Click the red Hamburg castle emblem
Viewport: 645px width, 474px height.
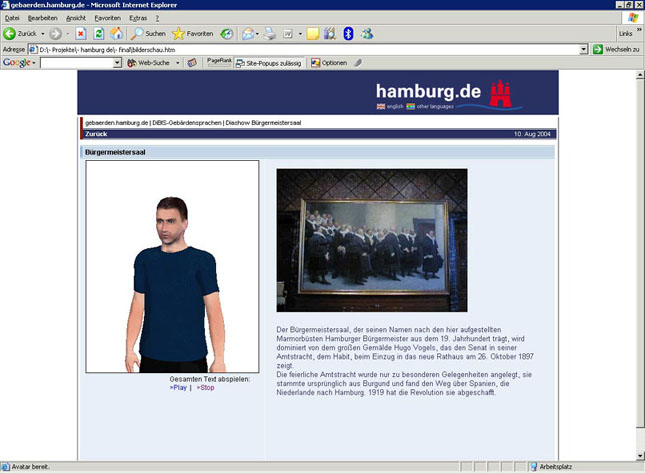coord(500,93)
